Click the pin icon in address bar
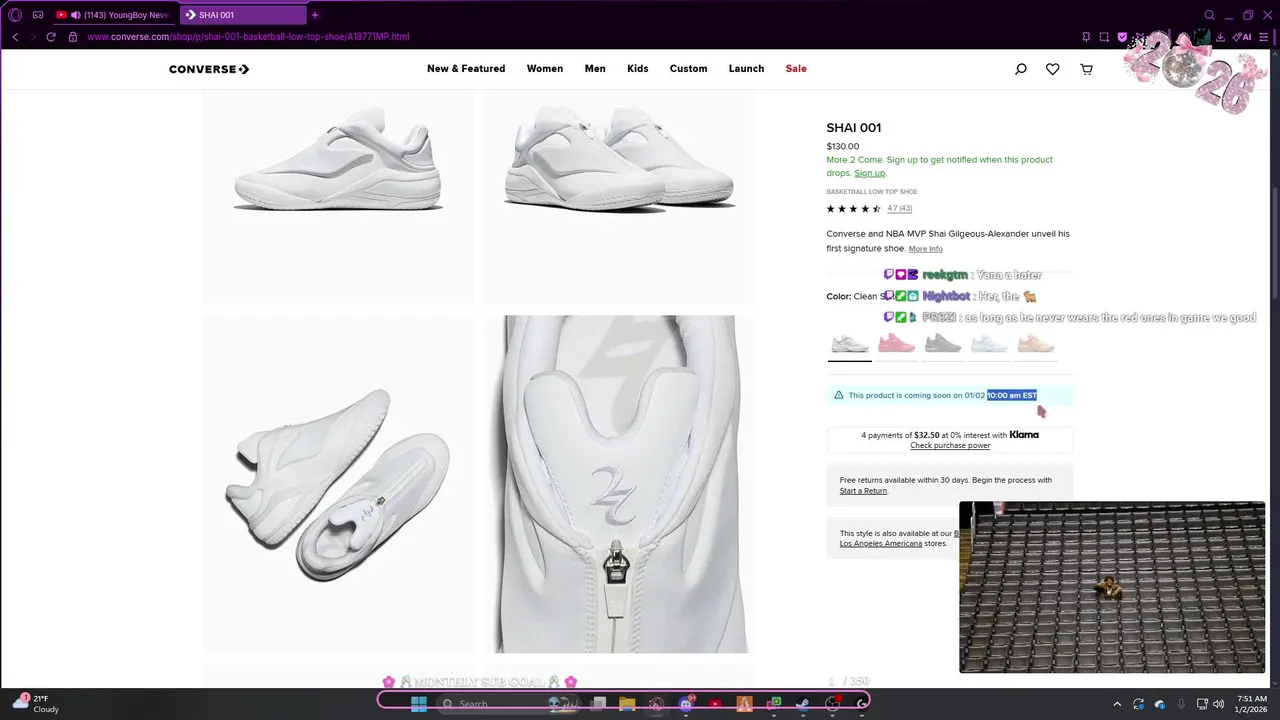This screenshot has height=720, width=1280. [x=1086, y=37]
